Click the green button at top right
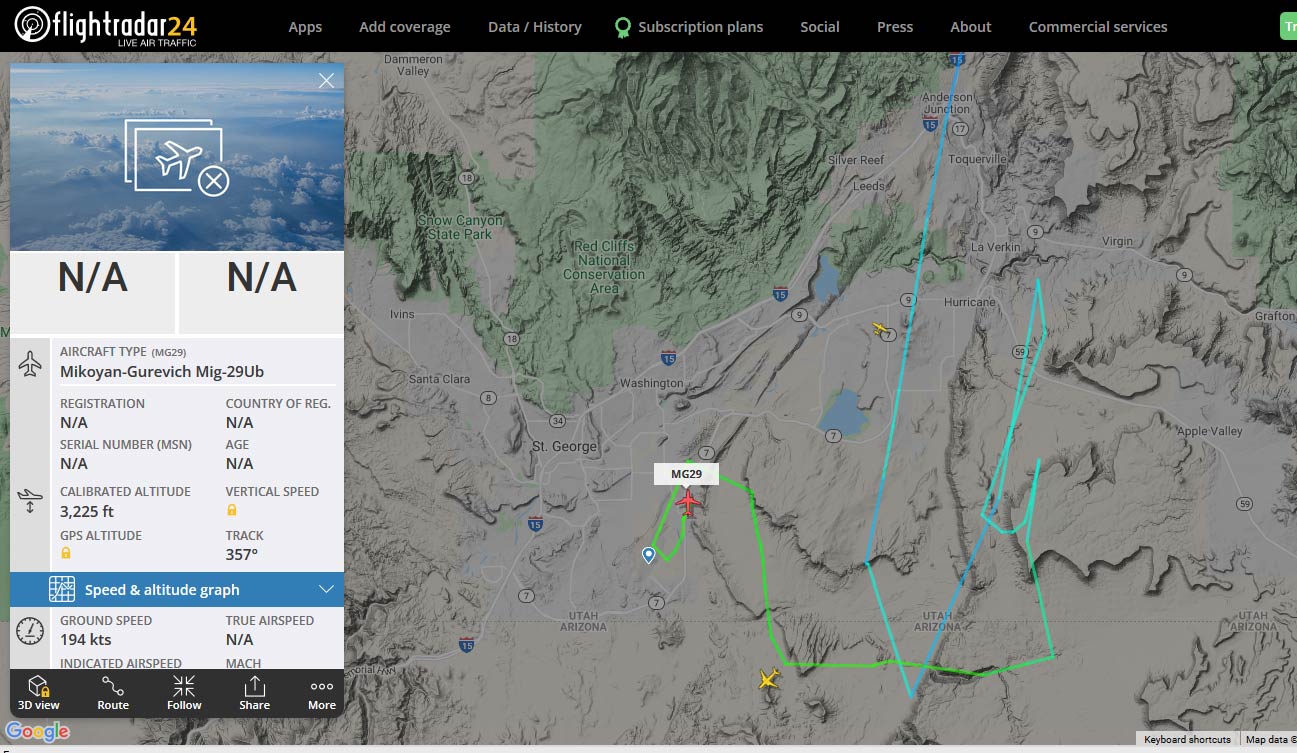This screenshot has width=1297, height=753. click(1288, 27)
